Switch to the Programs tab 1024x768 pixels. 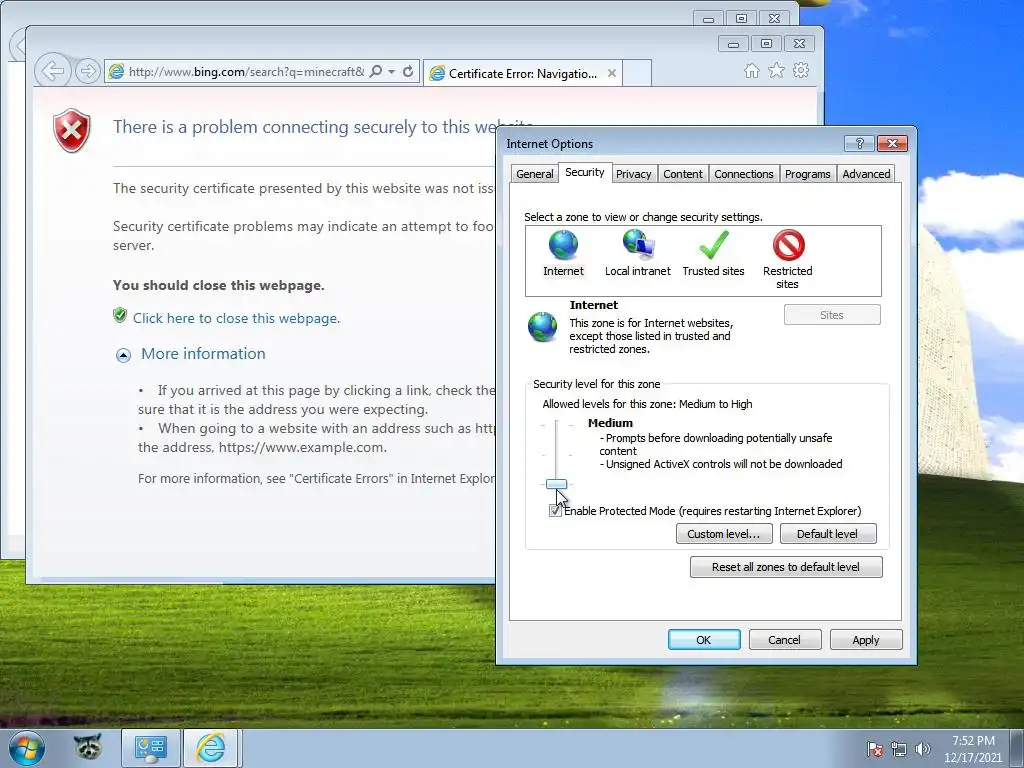(807, 174)
